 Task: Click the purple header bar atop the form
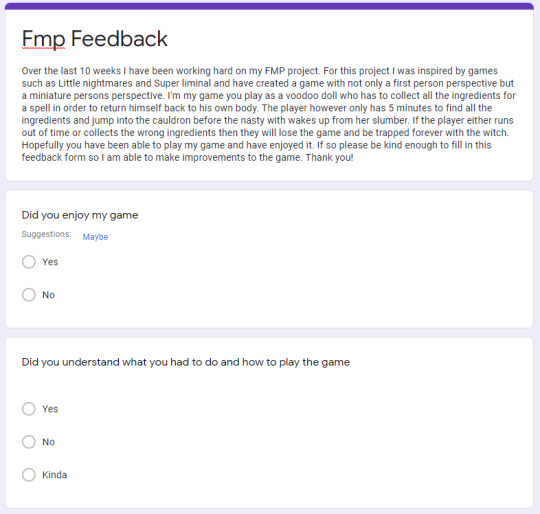click(269, 6)
